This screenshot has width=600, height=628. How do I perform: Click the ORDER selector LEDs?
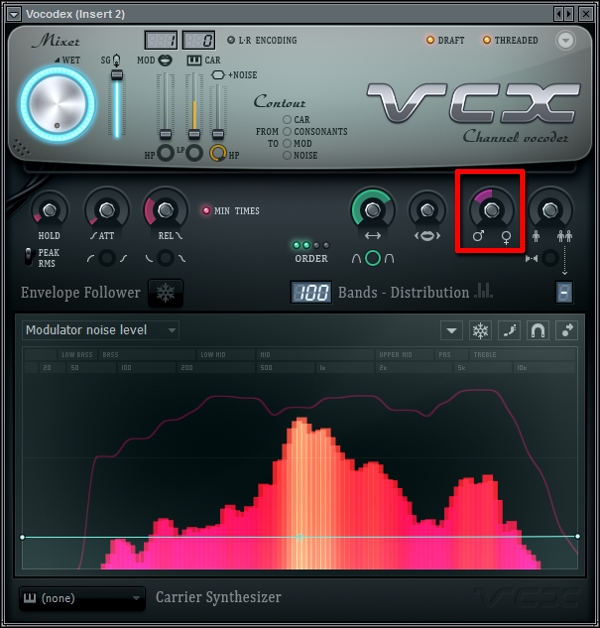coord(311,245)
